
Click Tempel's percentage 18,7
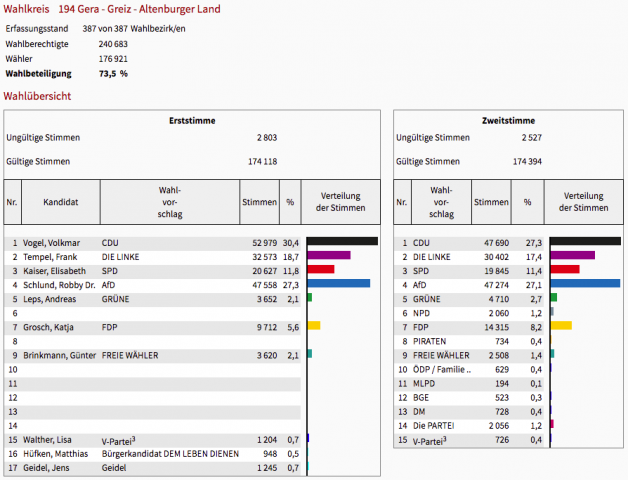click(291, 257)
